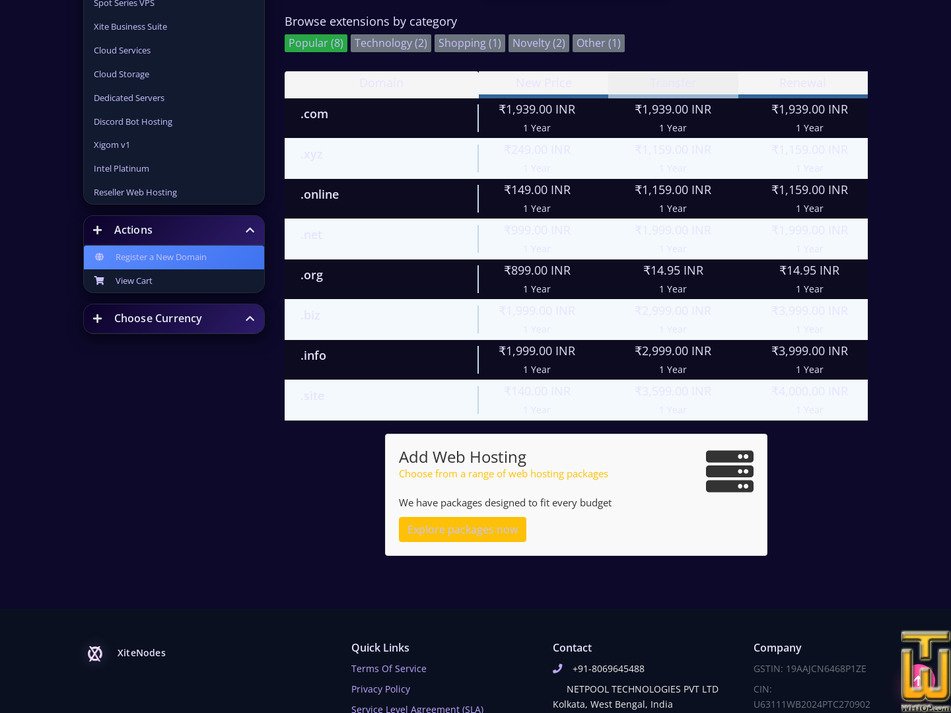
Task: Select the Shopping (1) category filter
Action: point(469,43)
